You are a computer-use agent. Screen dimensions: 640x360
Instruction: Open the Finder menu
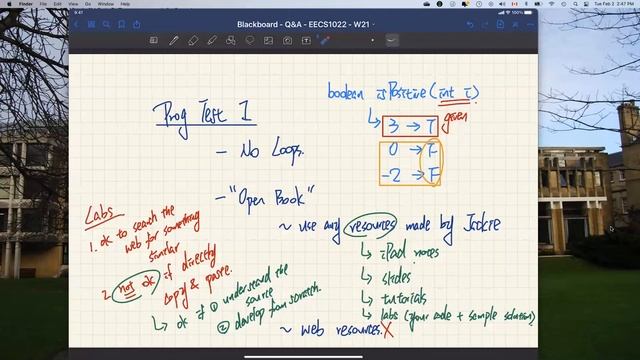(26, 4)
